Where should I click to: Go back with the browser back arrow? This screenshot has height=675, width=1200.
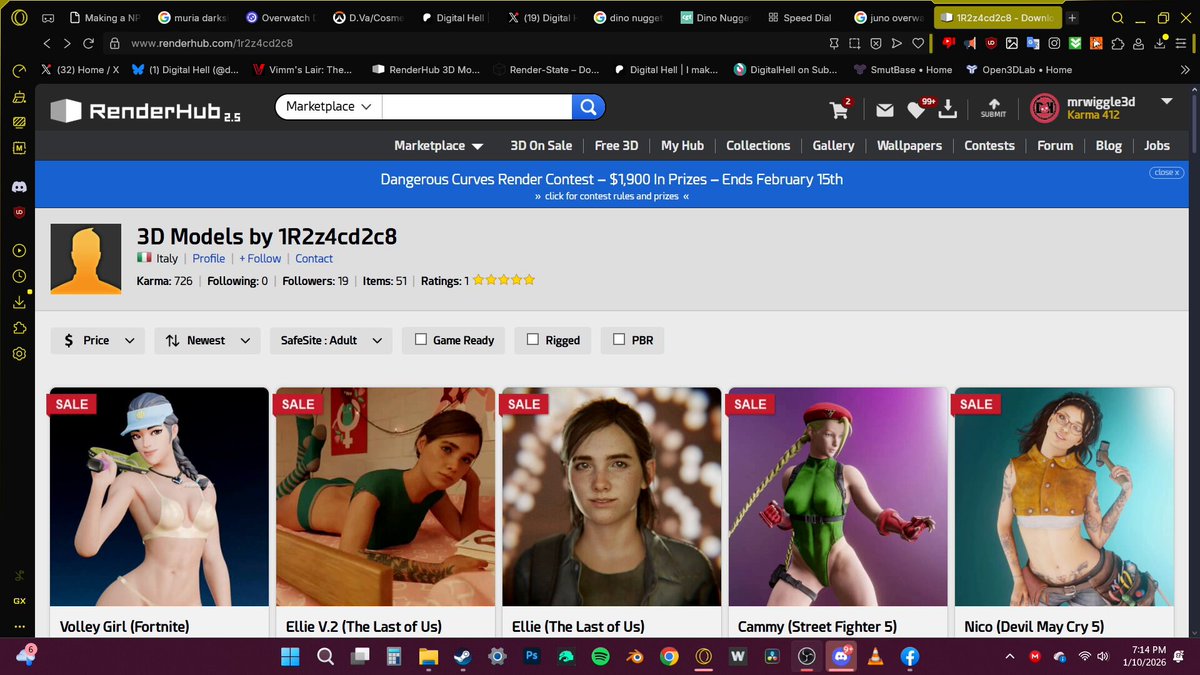(x=47, y=43)
